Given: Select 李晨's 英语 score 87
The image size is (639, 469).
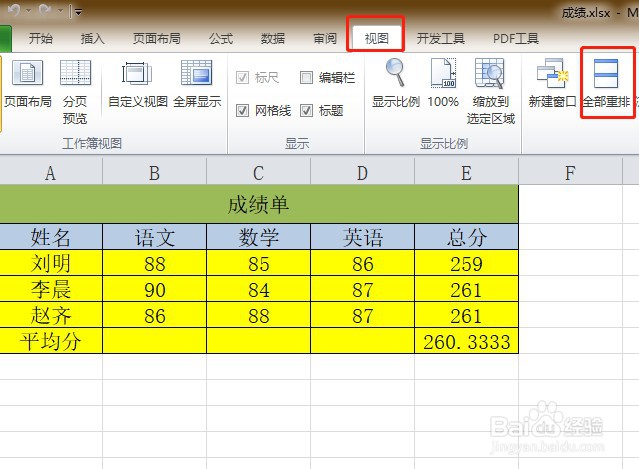Looking at the screenshot, I should pyautogui.click(x=362, y=289).
